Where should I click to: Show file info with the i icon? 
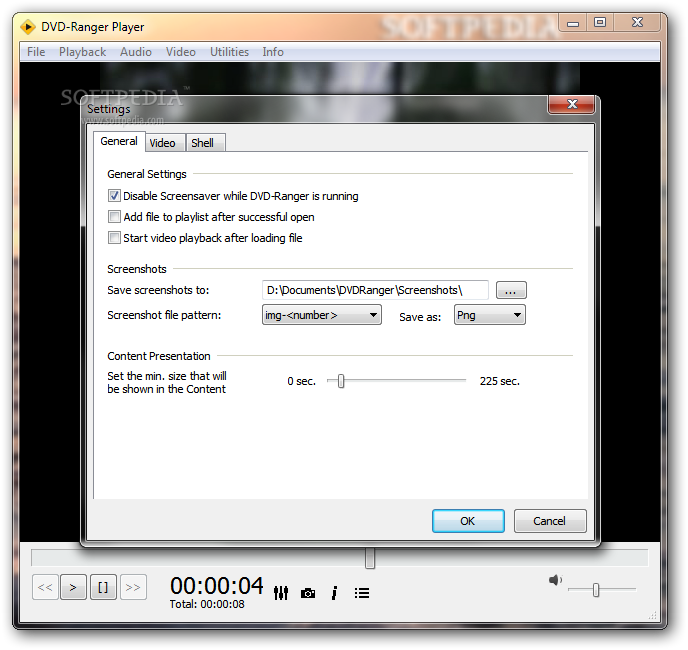point(334,593)
